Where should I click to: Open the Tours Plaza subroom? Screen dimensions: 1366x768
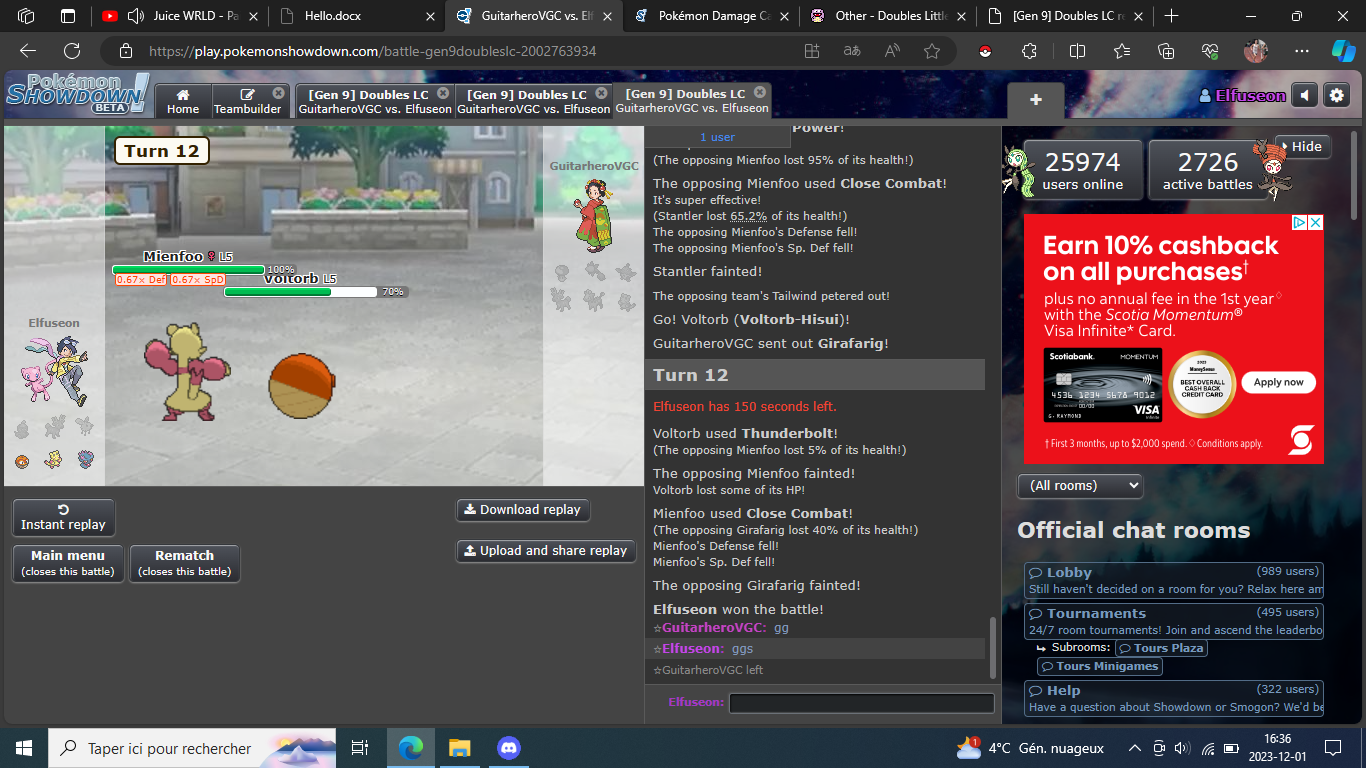[1161, 648]
